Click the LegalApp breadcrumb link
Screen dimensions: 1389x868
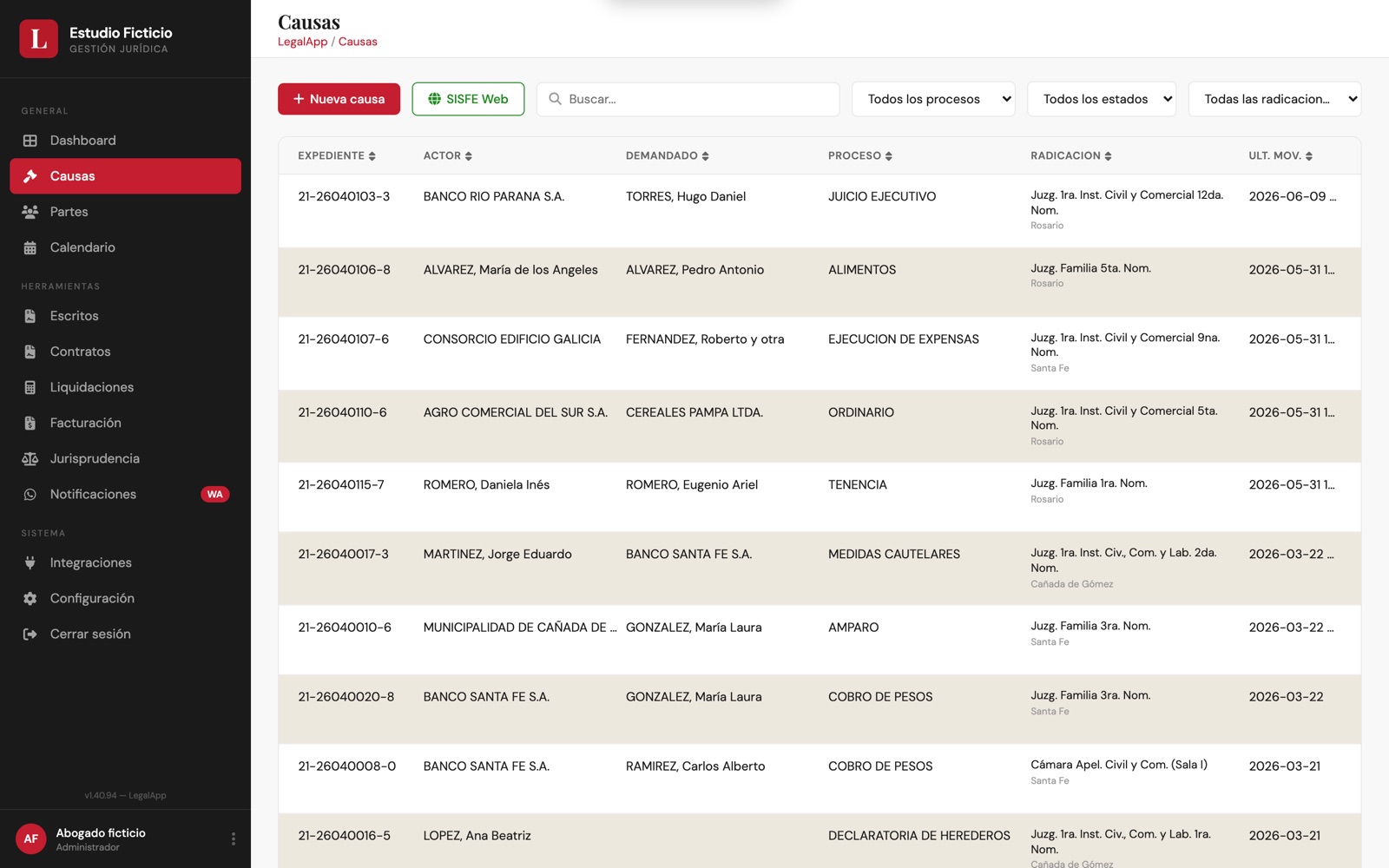(303, 42)
